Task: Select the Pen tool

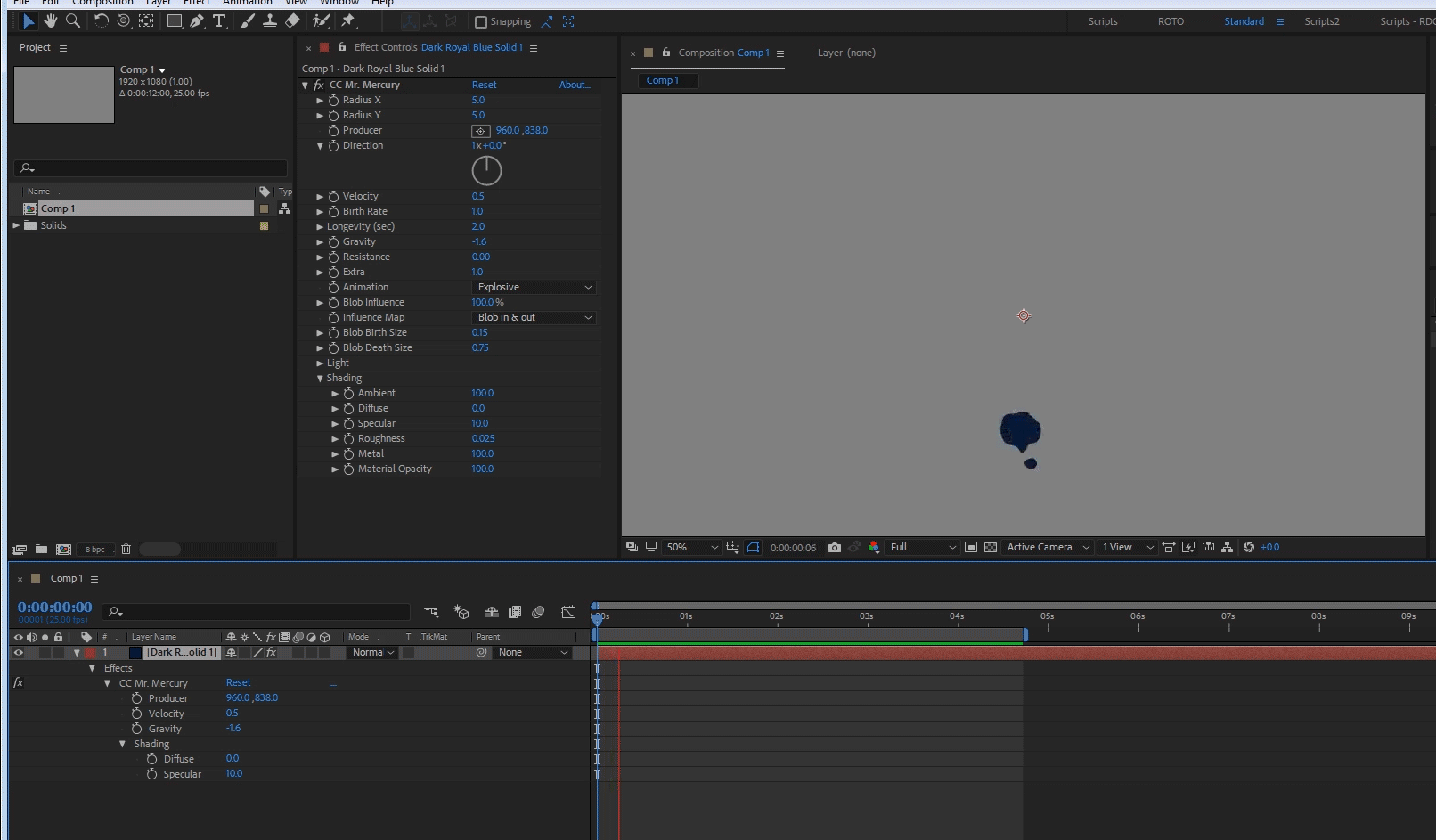Action: click(197, 21)
